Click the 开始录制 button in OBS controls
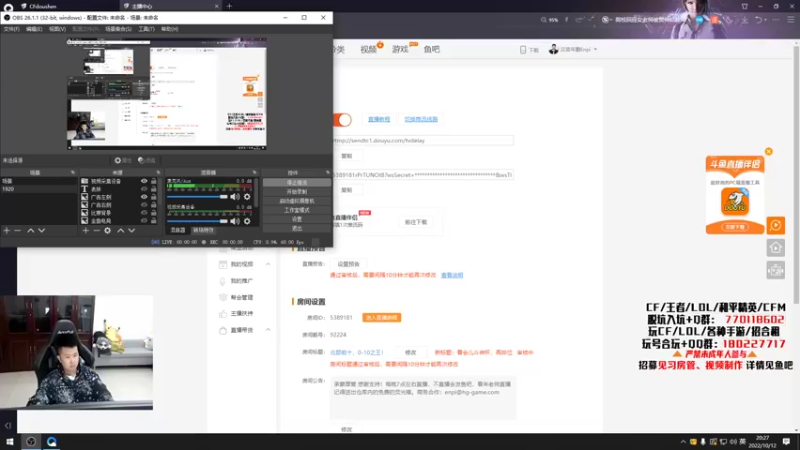Image resolution: width=800 pixels, height=450 pixels. [x=297, y=192]
